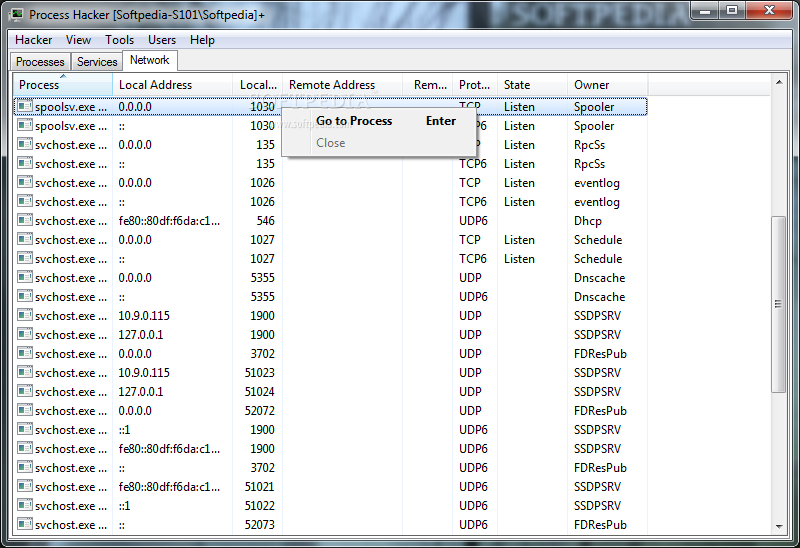Open the Users menu

pos(162,40)
